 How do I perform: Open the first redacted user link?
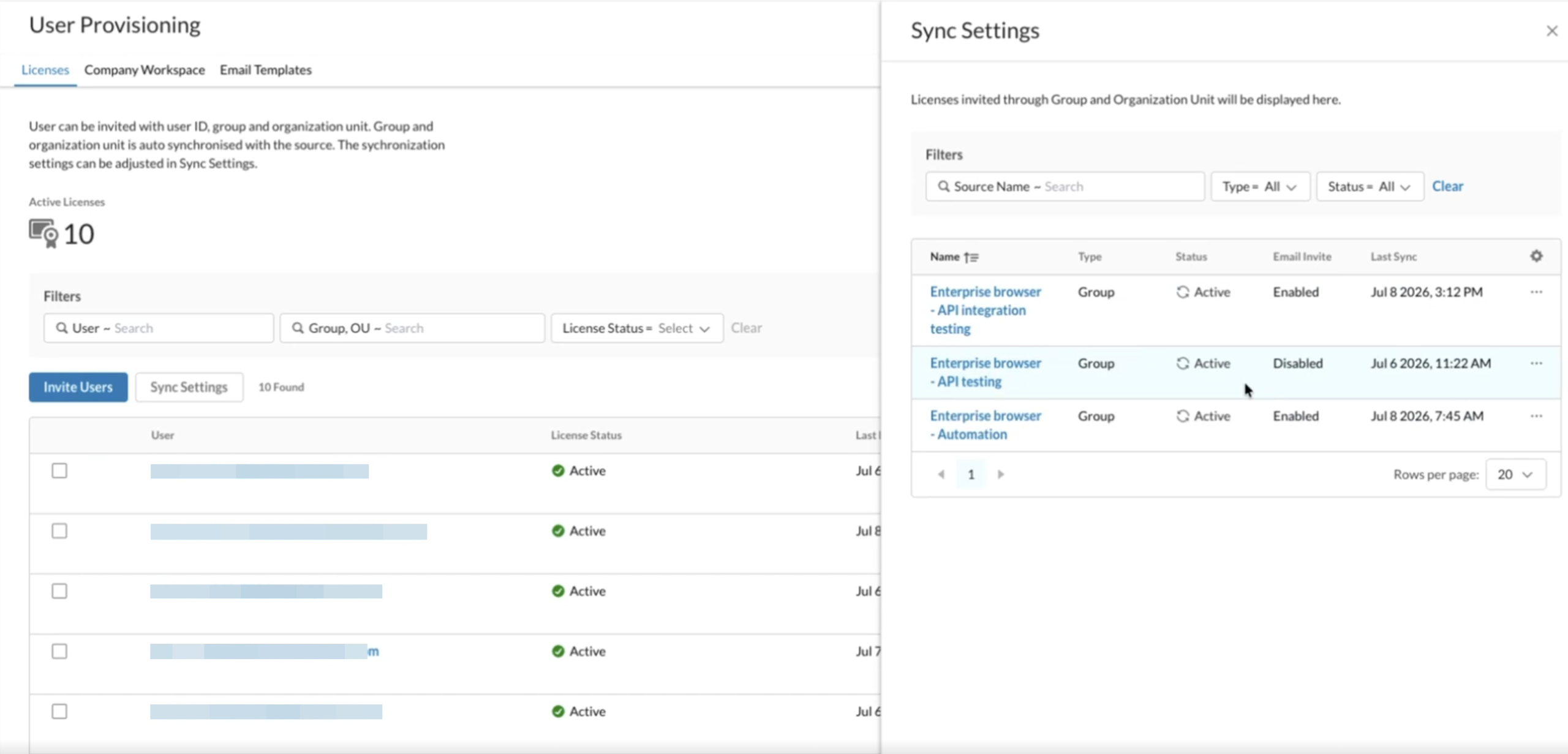[260, 471]
